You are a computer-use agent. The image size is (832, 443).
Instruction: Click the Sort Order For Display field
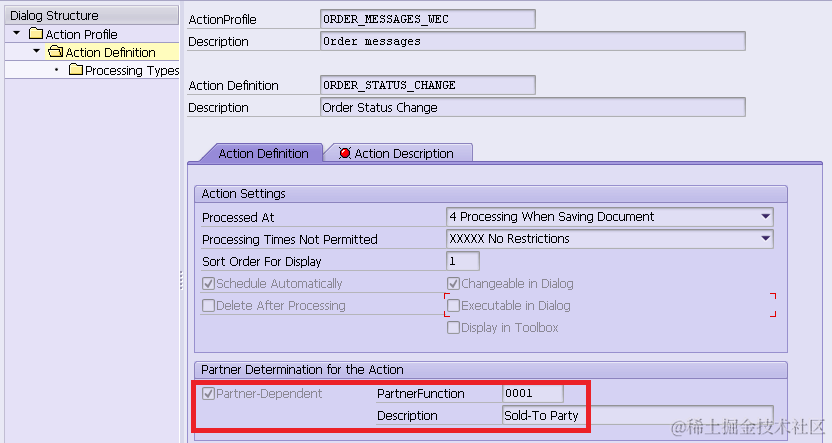click(x=463, y=261)
